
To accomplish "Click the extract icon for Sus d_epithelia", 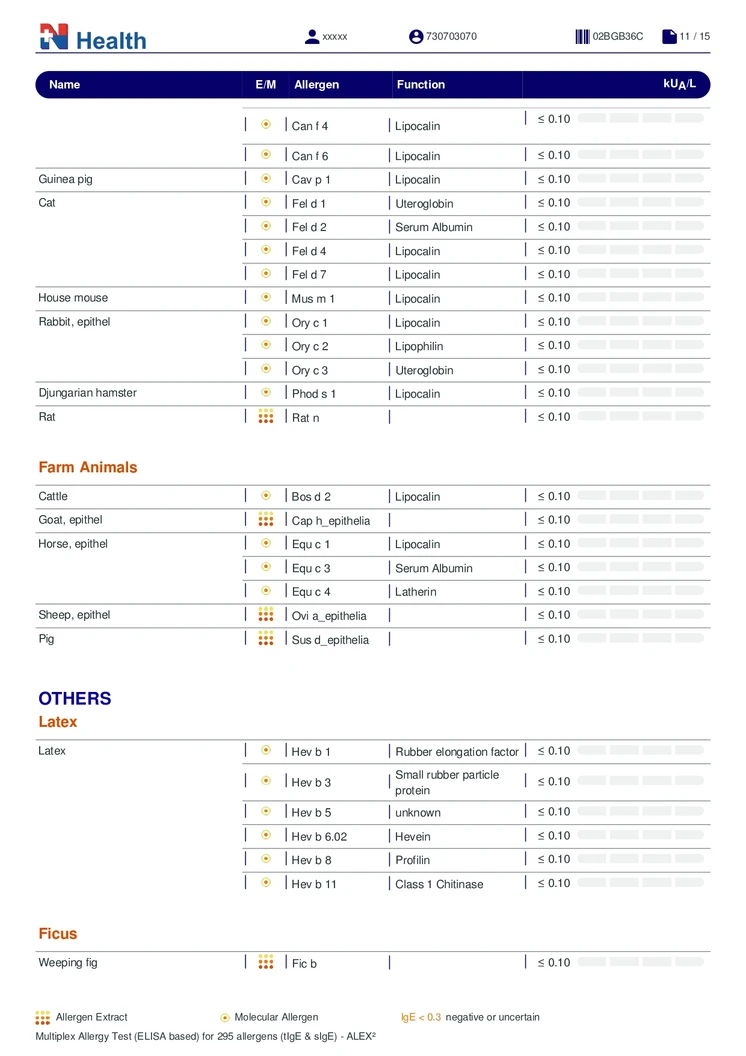I will [x=266, y=638].
